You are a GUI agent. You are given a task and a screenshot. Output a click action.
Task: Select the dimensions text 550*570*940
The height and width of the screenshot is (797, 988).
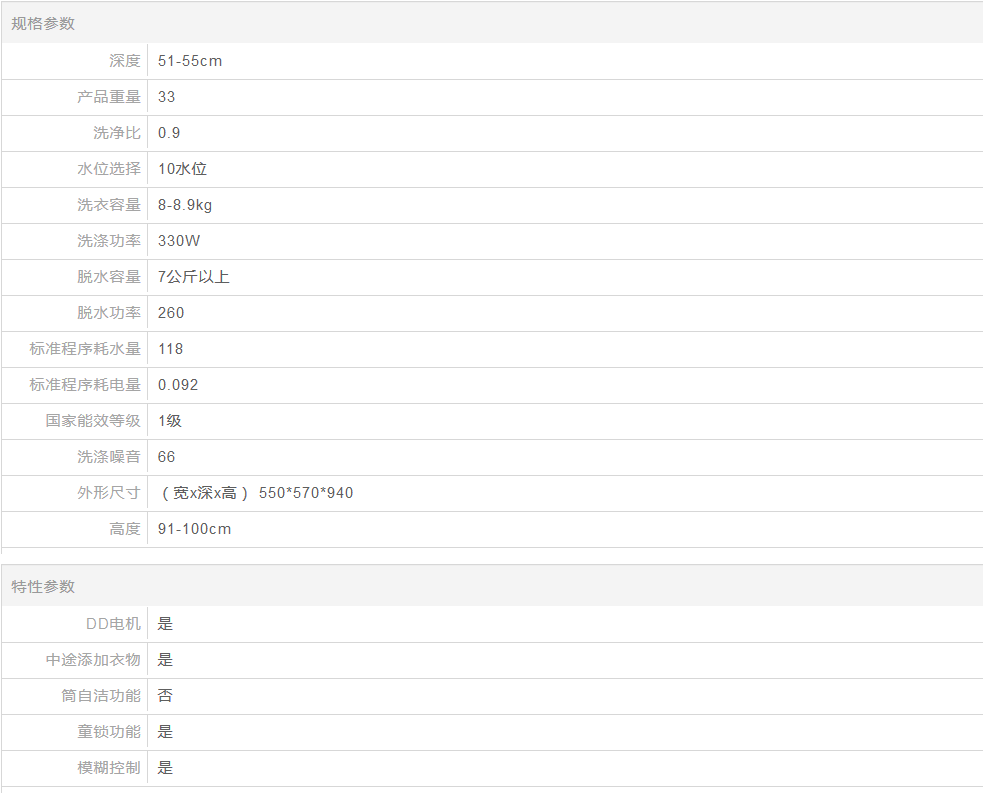pyautogui.click(x=306, y=493)
